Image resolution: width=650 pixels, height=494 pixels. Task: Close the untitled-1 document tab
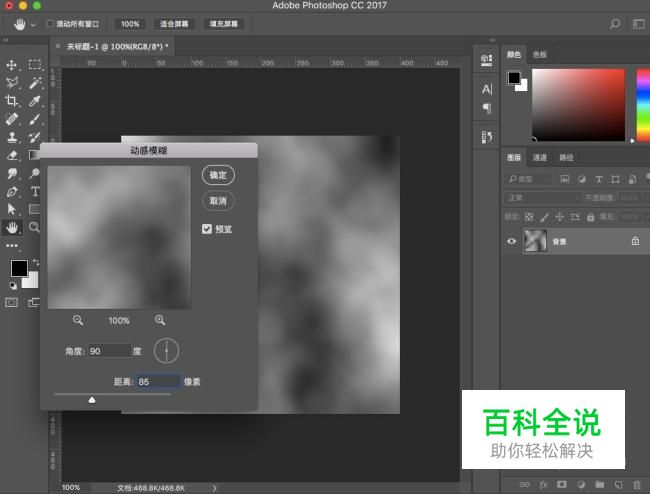[x=58, y=46]
